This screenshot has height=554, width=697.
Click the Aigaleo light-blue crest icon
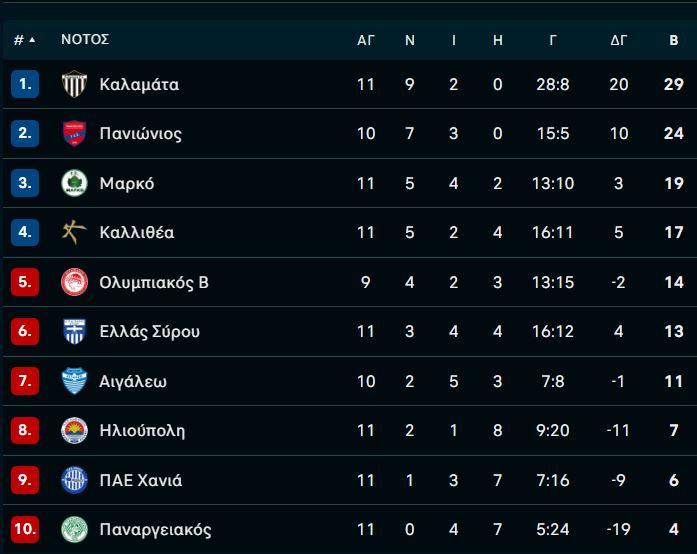[74, 381]
